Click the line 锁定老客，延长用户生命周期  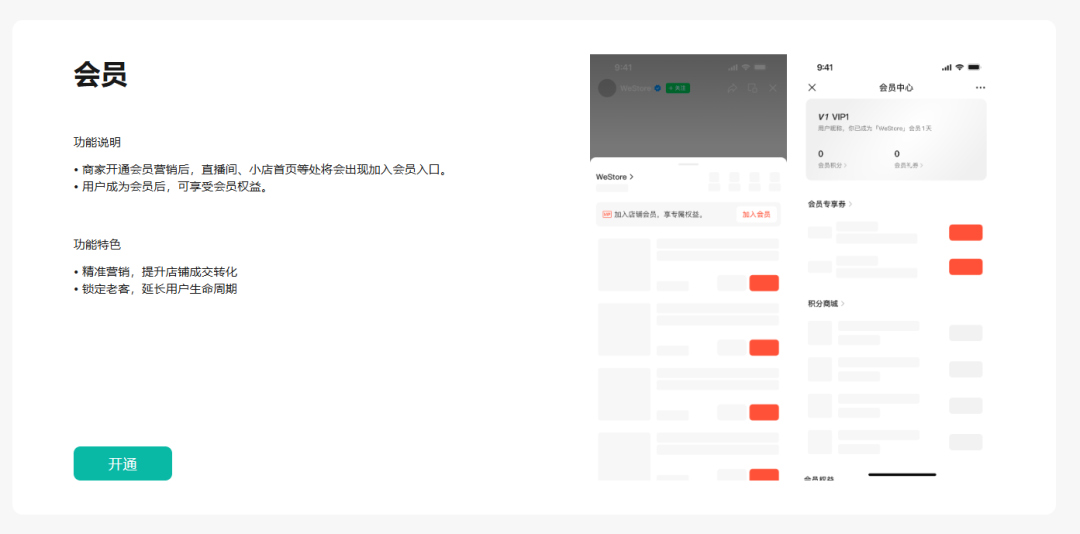click(156, 289)
